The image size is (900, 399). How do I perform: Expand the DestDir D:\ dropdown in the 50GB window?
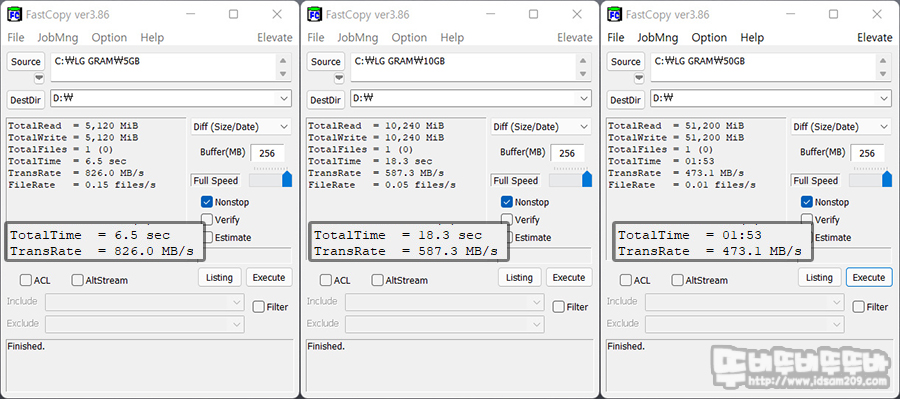885,98
